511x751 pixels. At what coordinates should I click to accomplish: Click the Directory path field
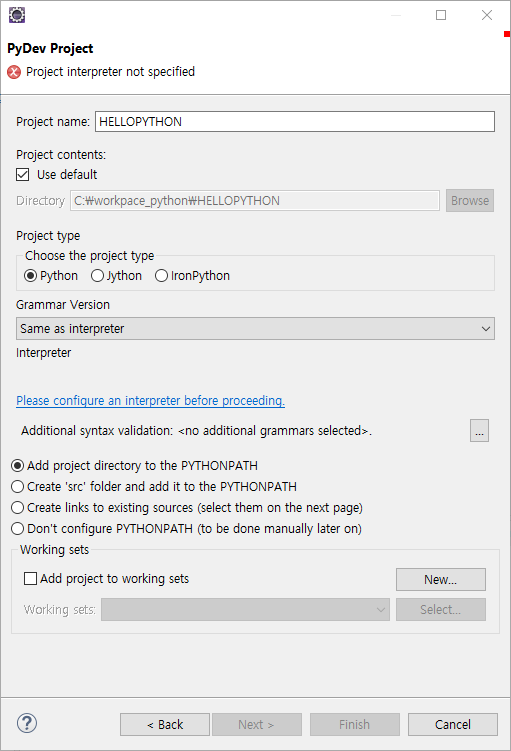[x=255, y=201]
